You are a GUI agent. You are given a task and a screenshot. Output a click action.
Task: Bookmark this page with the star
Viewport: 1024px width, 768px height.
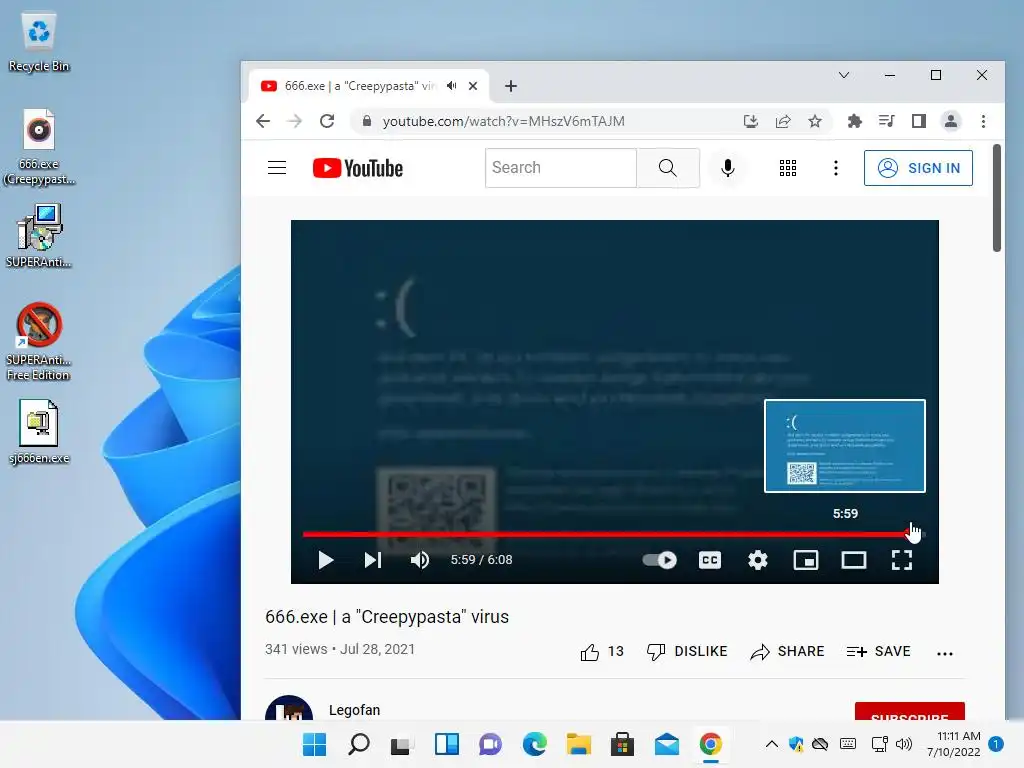coord(815,121)
